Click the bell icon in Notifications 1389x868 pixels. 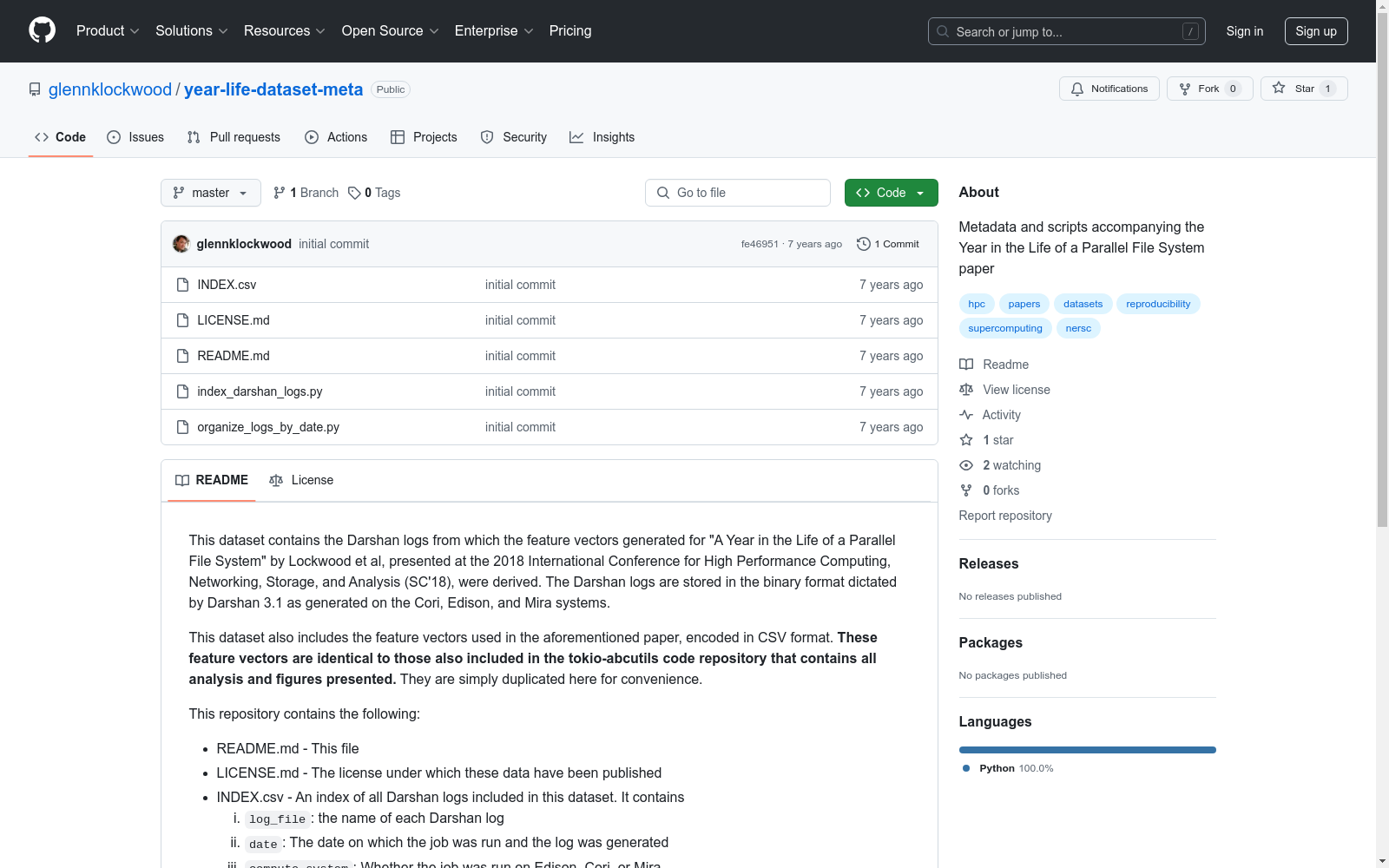[x=1077, y=89]
